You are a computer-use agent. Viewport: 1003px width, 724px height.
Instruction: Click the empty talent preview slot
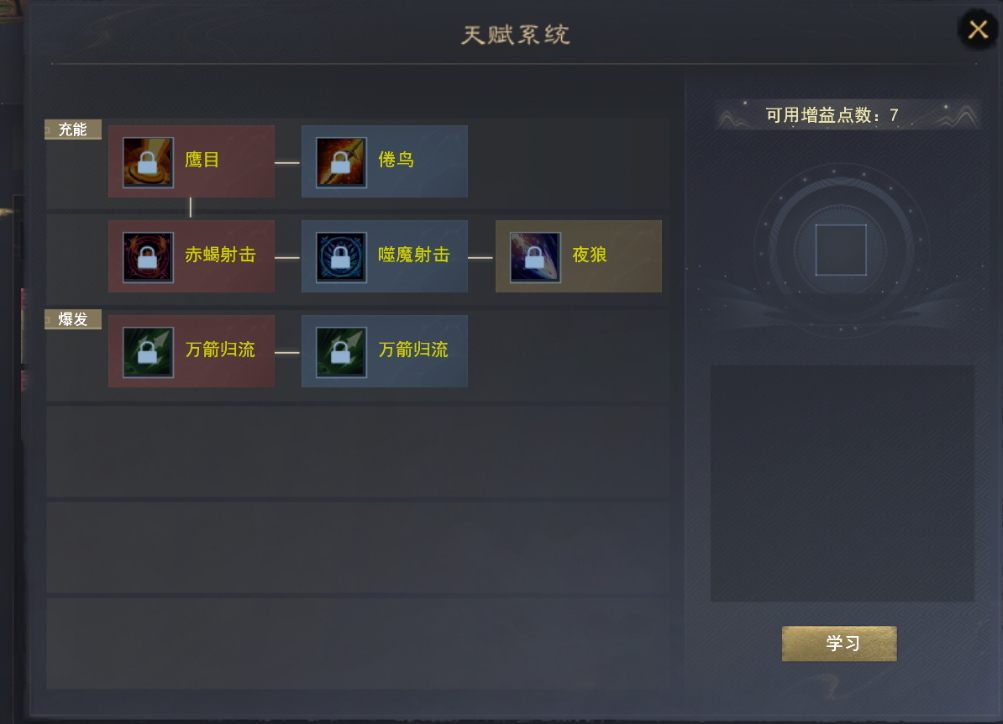point(841,250)
